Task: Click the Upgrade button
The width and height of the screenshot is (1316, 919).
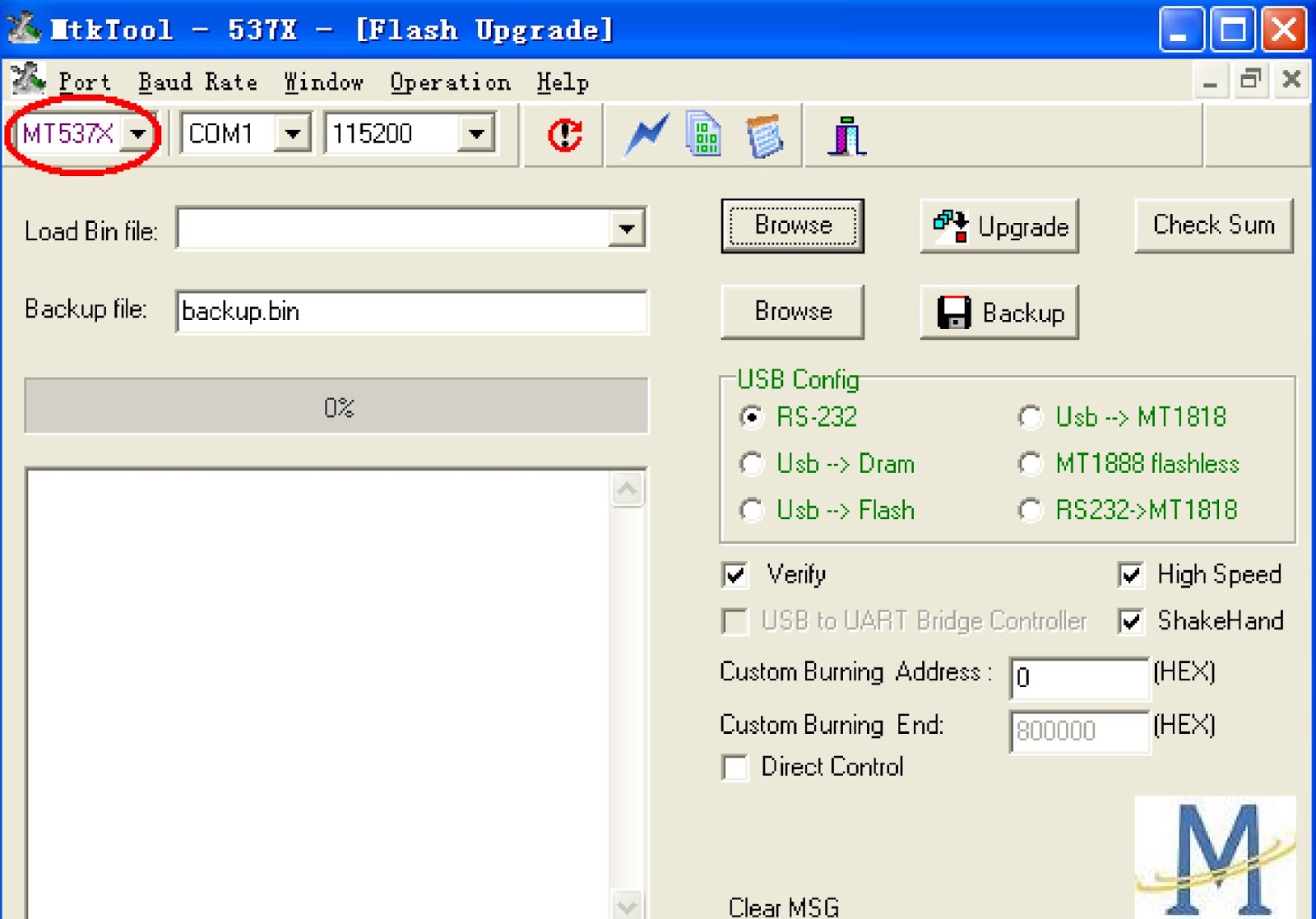Action: tap(999, 225)
